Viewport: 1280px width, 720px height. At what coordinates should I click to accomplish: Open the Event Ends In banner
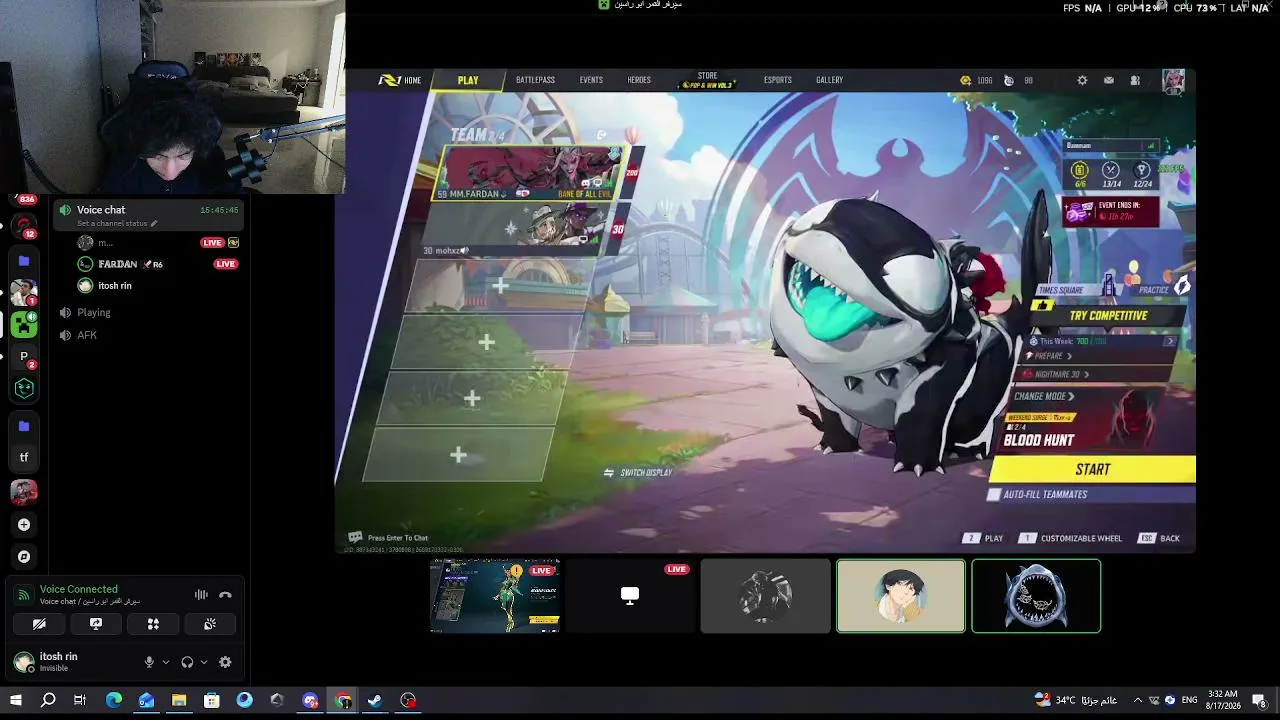point(1110,211)
